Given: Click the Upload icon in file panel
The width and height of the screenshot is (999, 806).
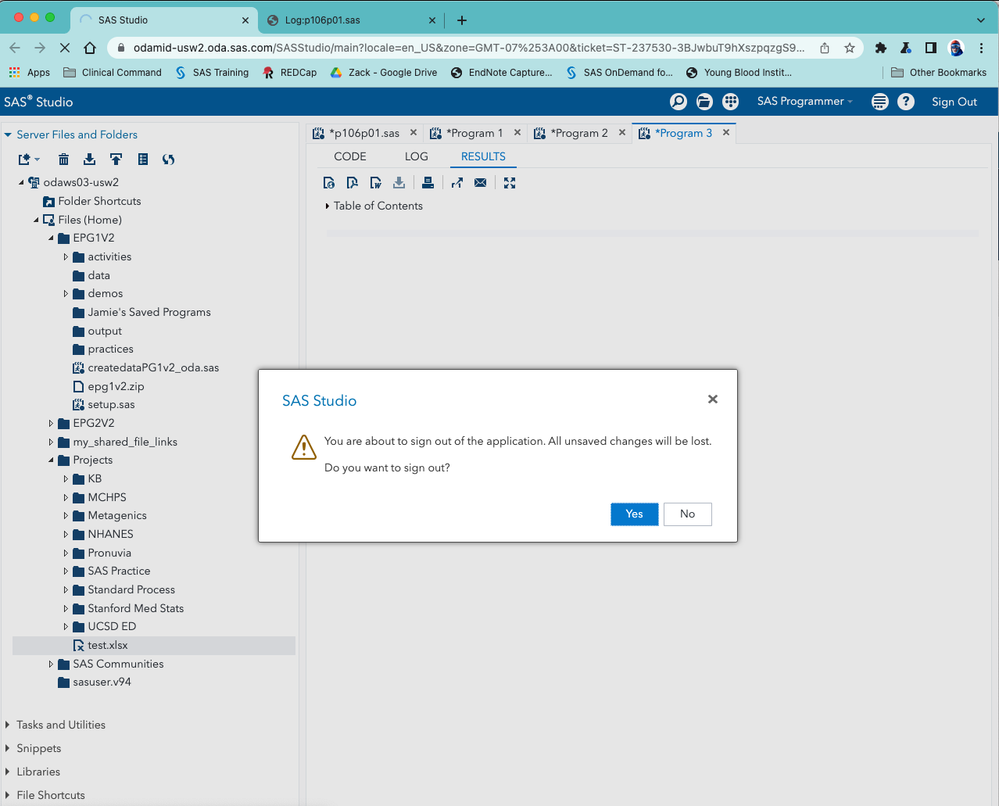Looking at the screenshot, I should [x=116, y=159].
